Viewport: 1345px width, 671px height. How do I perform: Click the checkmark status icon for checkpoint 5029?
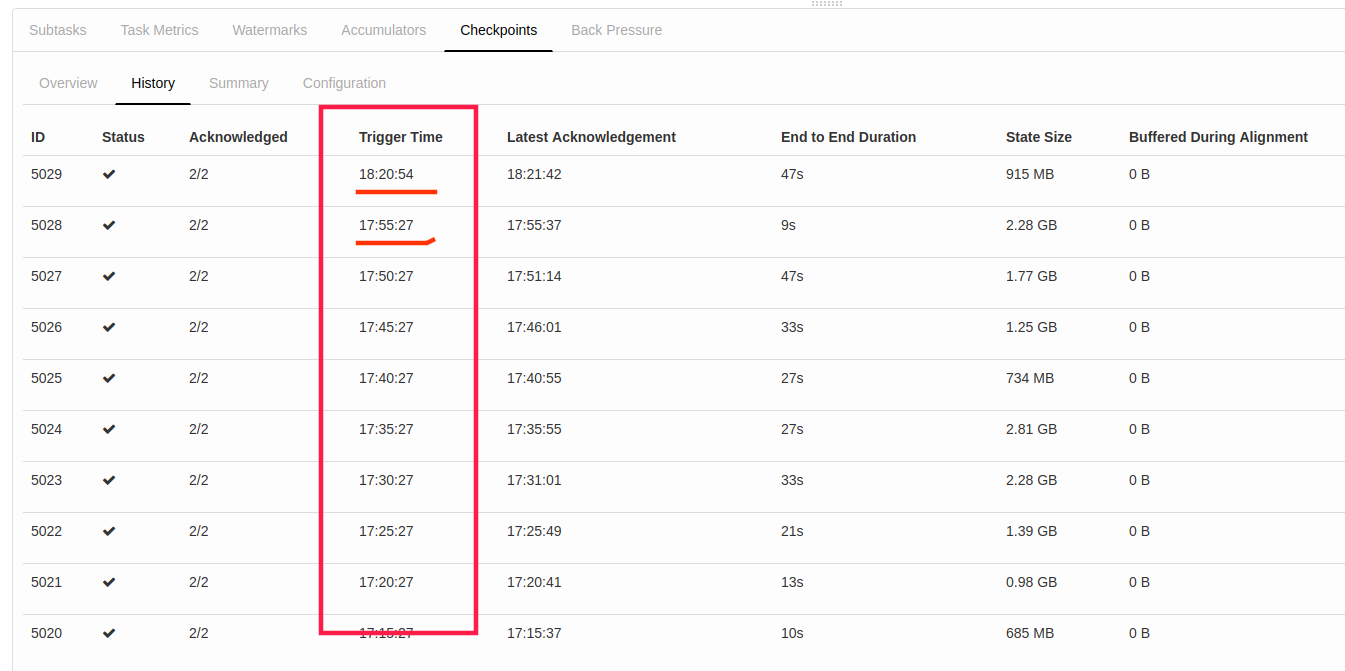coord(109,174)
